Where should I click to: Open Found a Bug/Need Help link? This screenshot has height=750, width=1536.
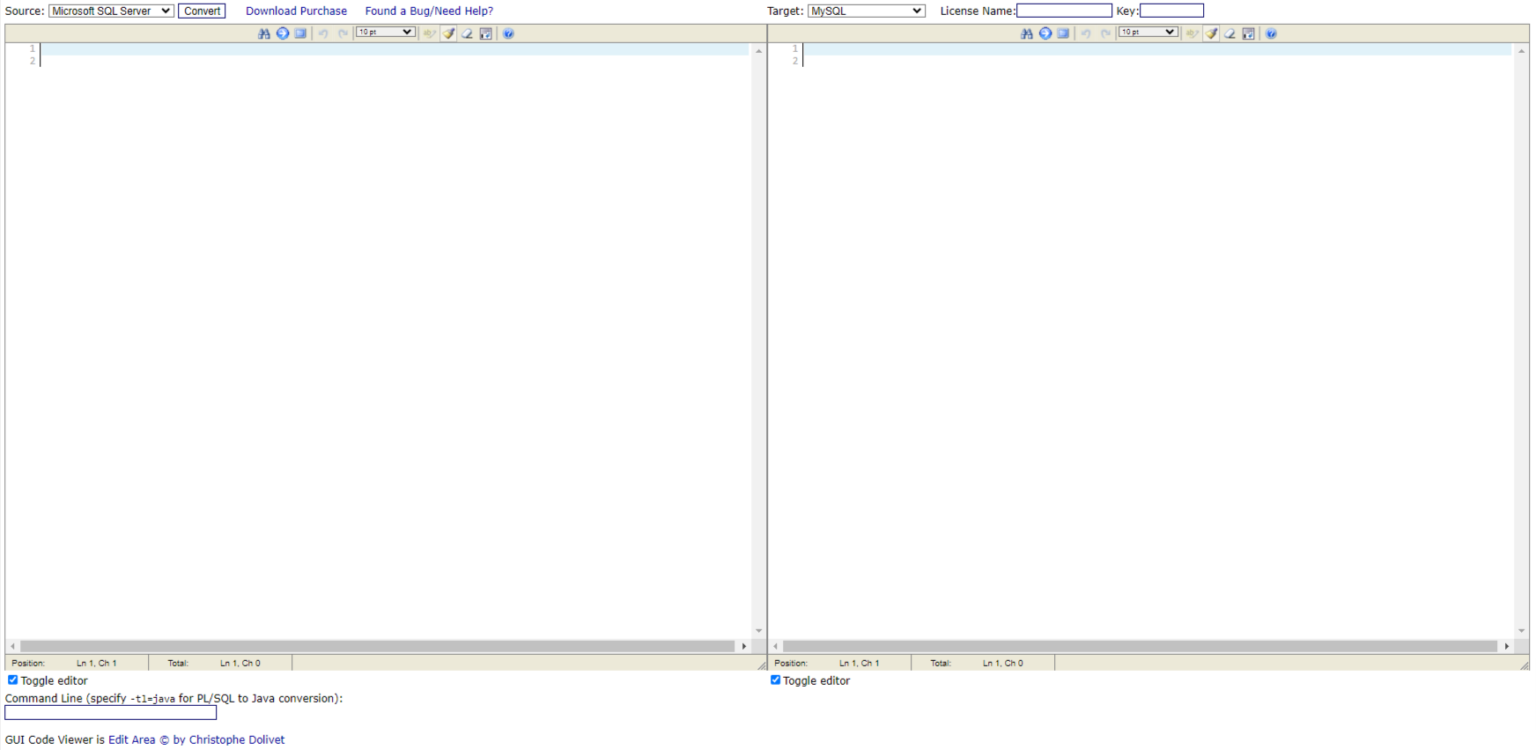429,11
